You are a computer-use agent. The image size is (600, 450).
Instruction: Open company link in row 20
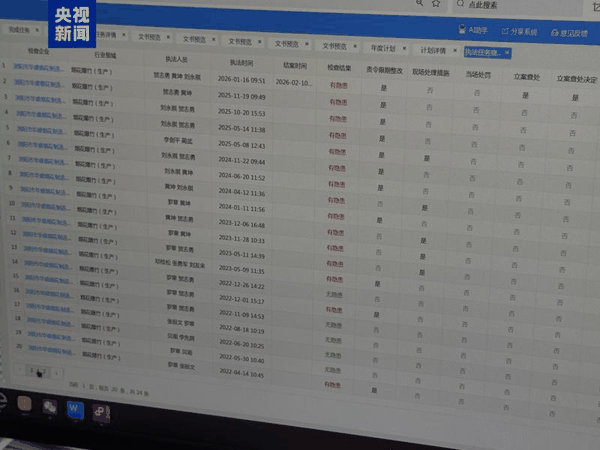[52, 350]
